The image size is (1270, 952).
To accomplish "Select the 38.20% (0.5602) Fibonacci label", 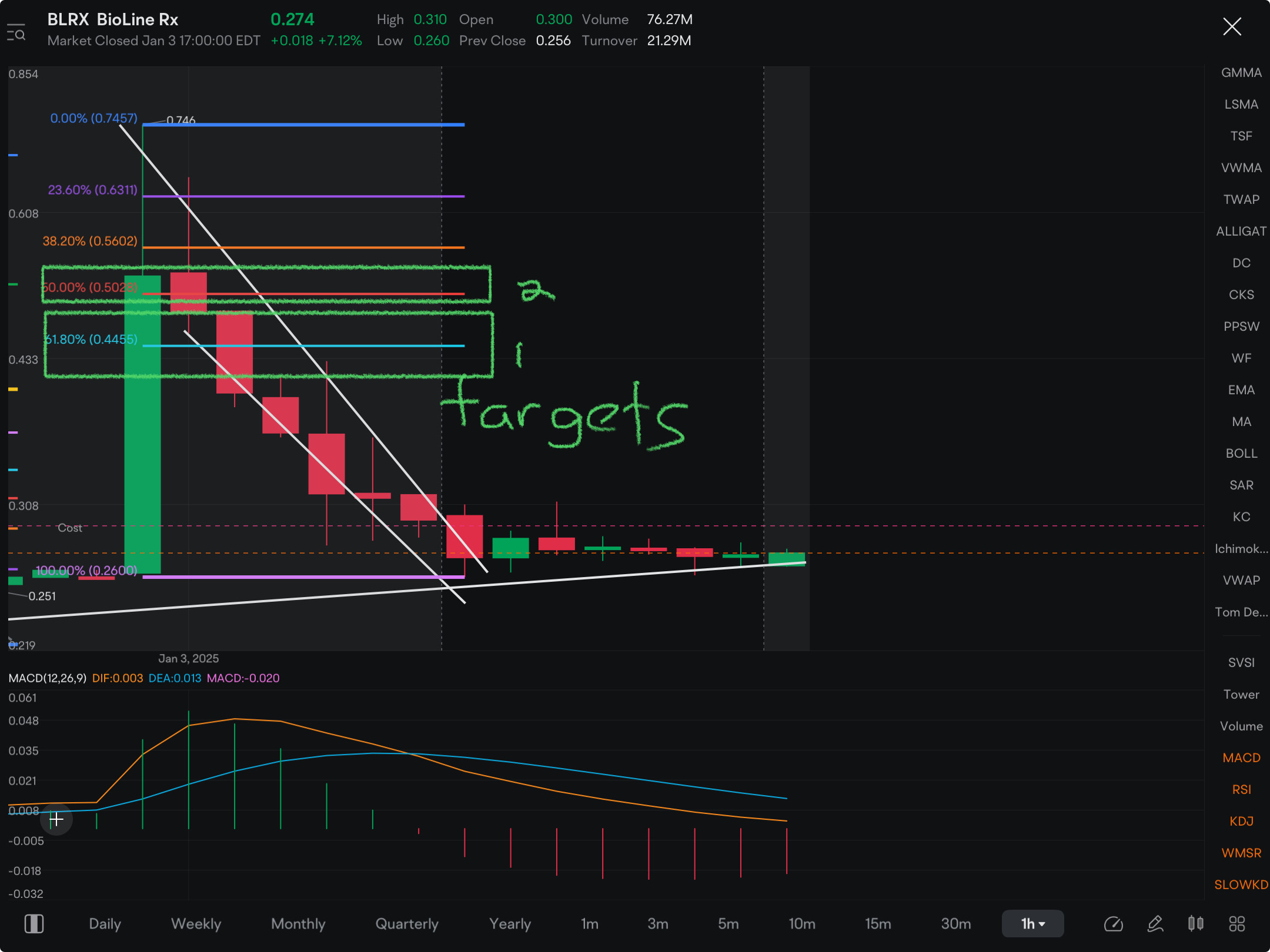I will click(x=90, y=241).
